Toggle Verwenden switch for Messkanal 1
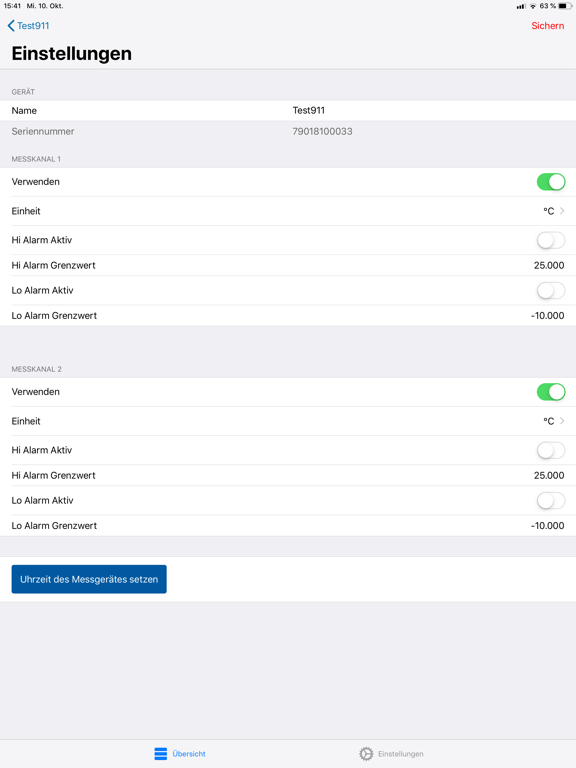The image size is (576, 768). tap(551, 182)
